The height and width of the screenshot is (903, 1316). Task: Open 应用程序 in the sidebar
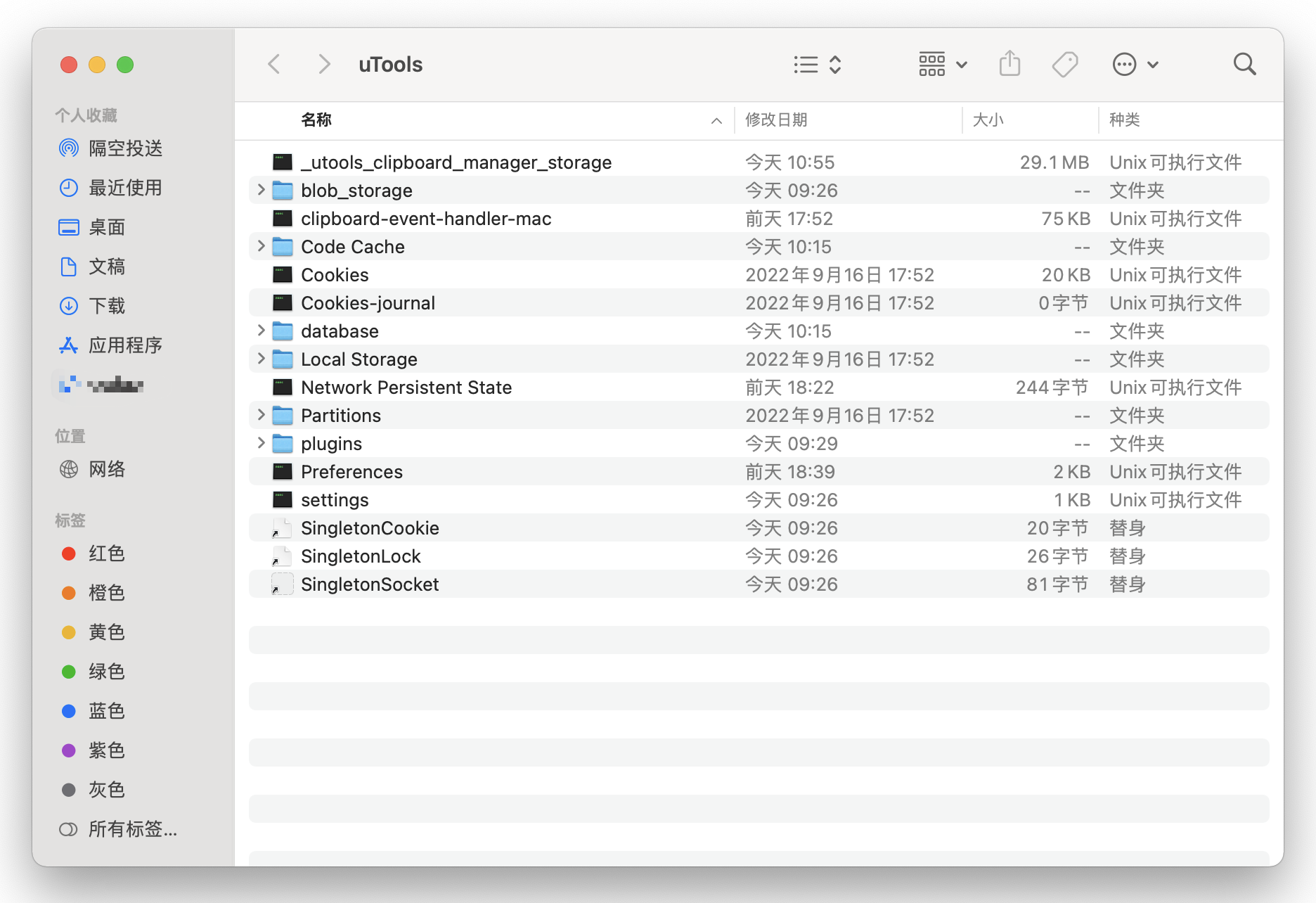[111, 345]
